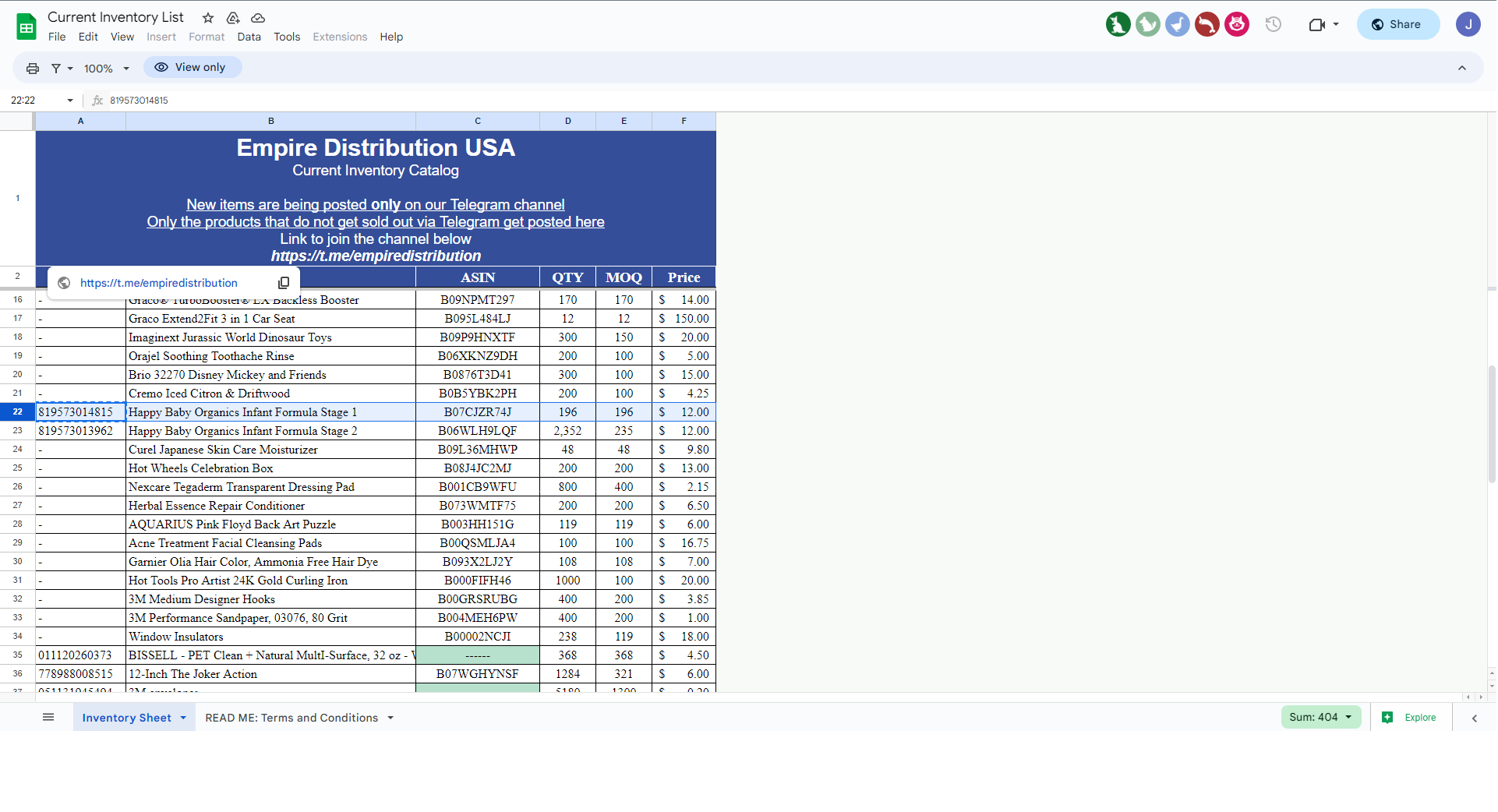1498x812 pixels.
Task: Click the New items Telegram channel link
Action: tap(376, 205)
